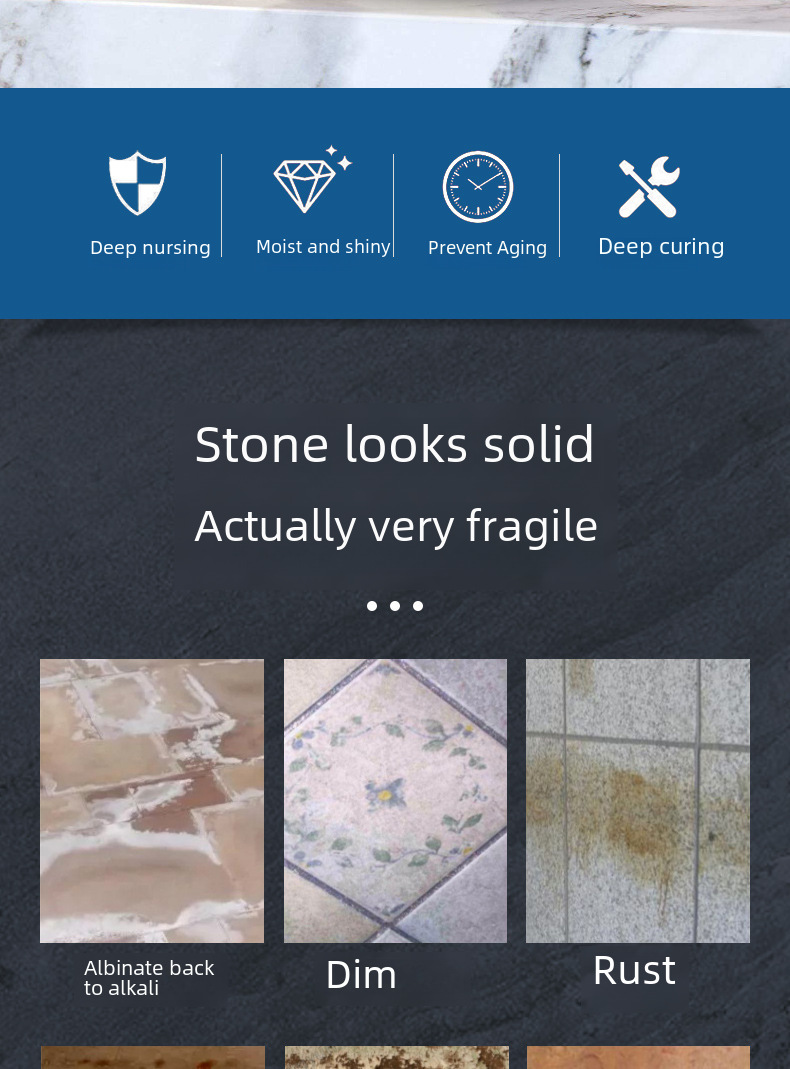
Task: Select the Deep nursing label
Action: (150, 247)
